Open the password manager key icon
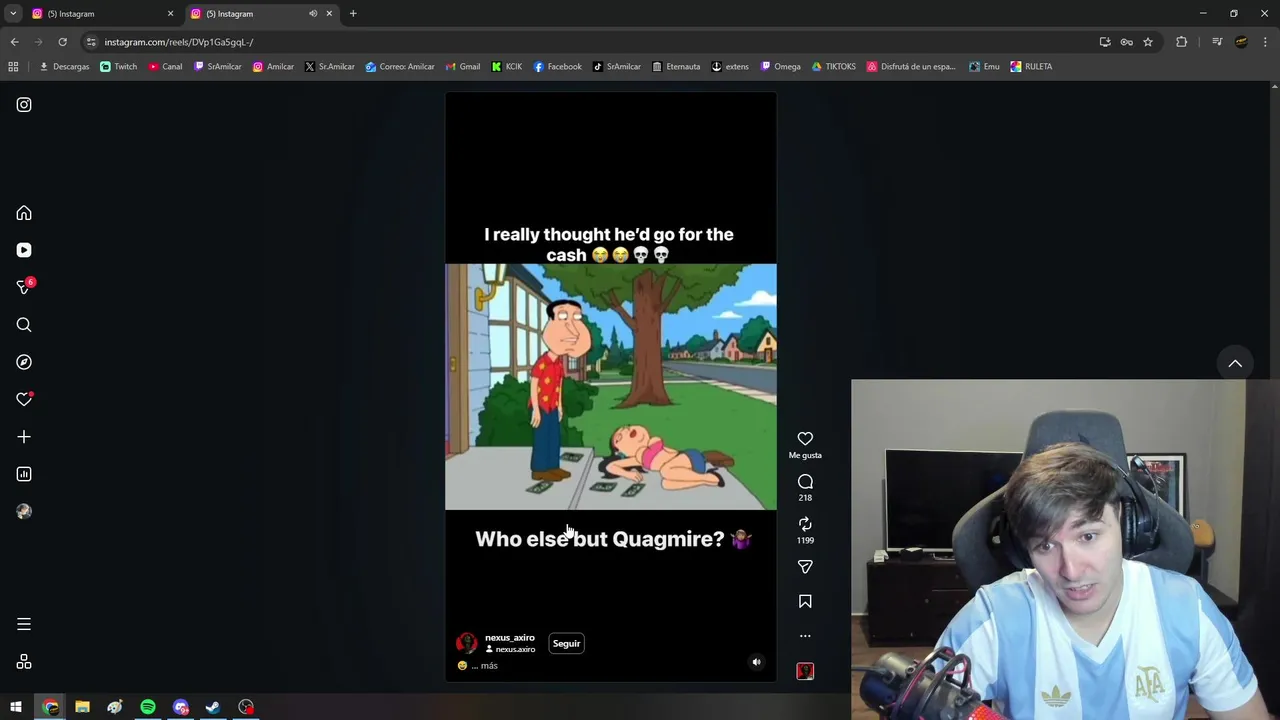The width and height of the screenshot is (1280, 720). (1126, 42)
